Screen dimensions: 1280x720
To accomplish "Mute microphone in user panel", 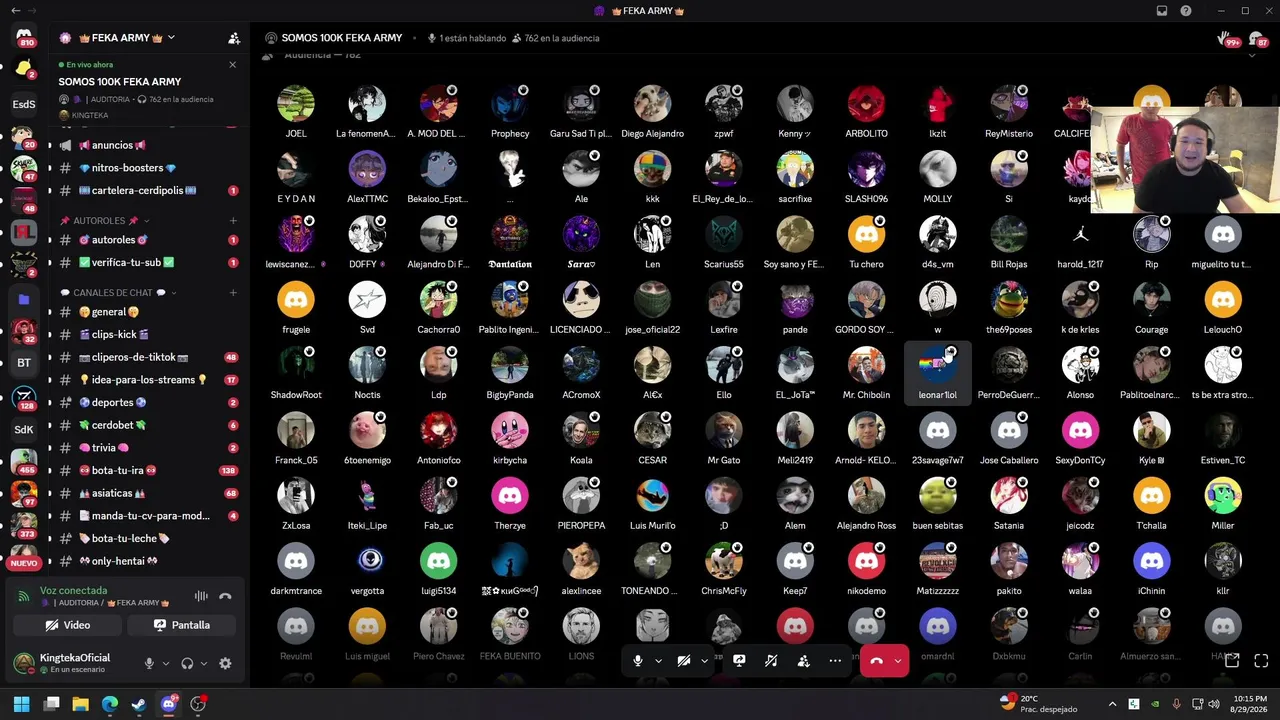I will (149, 663).
